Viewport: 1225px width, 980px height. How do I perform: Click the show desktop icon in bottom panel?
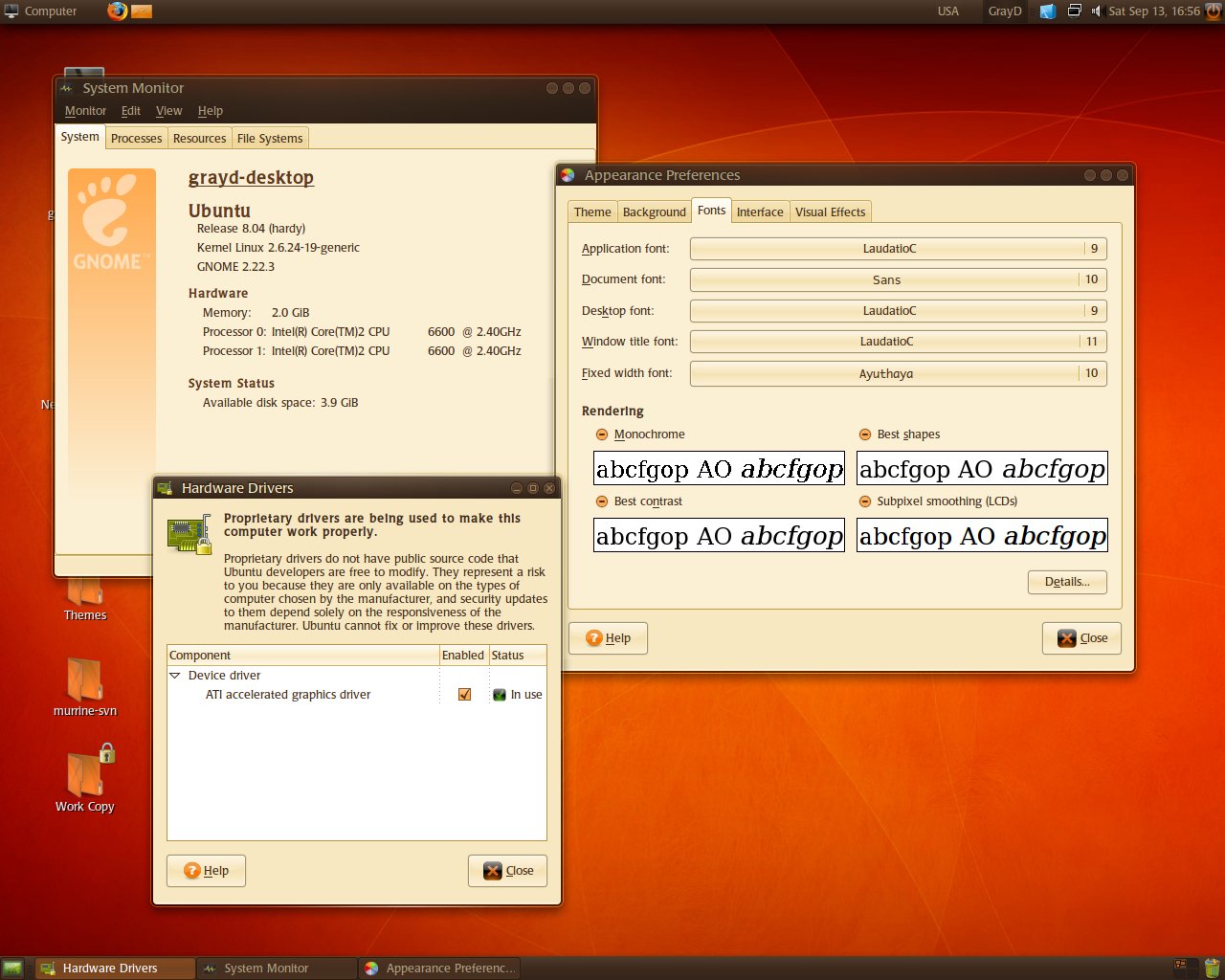12,969
